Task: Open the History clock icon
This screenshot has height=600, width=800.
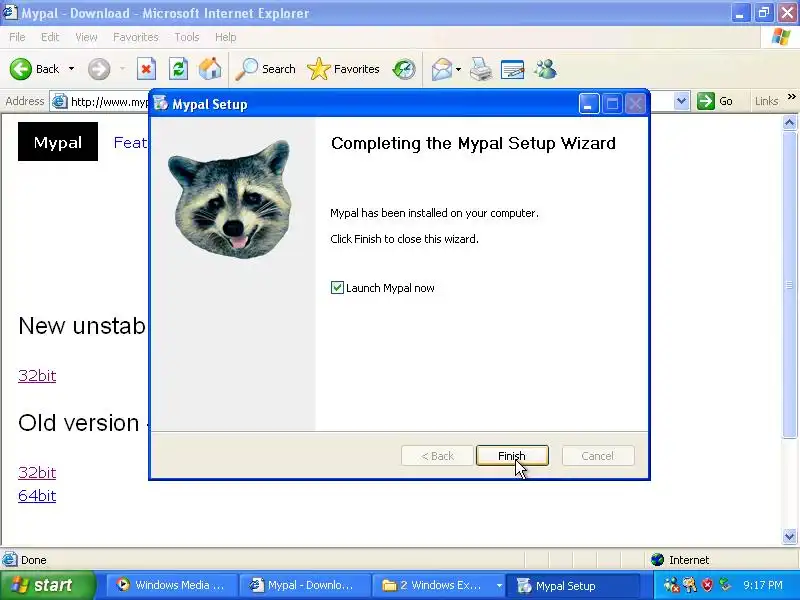Action: point(404,69)
